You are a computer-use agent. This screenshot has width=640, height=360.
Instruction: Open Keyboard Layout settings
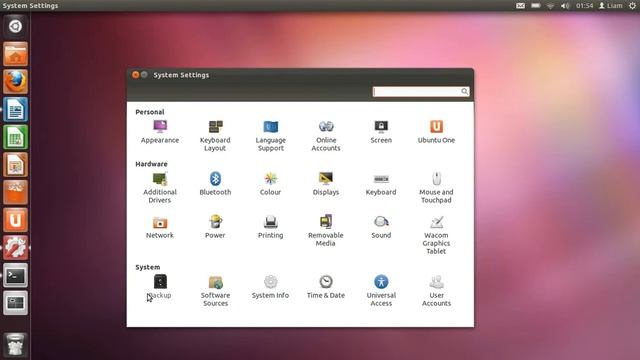point(215,136)
